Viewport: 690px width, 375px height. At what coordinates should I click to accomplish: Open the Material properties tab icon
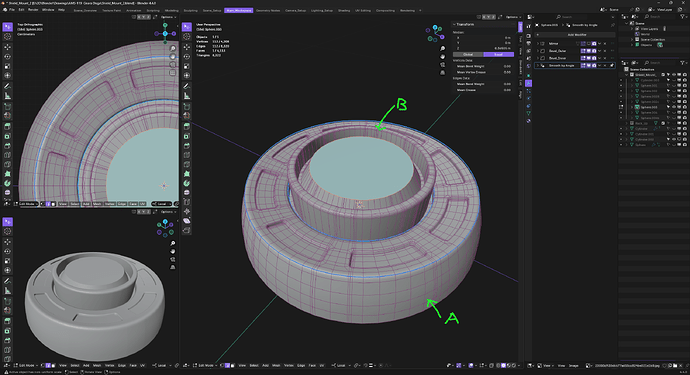529,121
